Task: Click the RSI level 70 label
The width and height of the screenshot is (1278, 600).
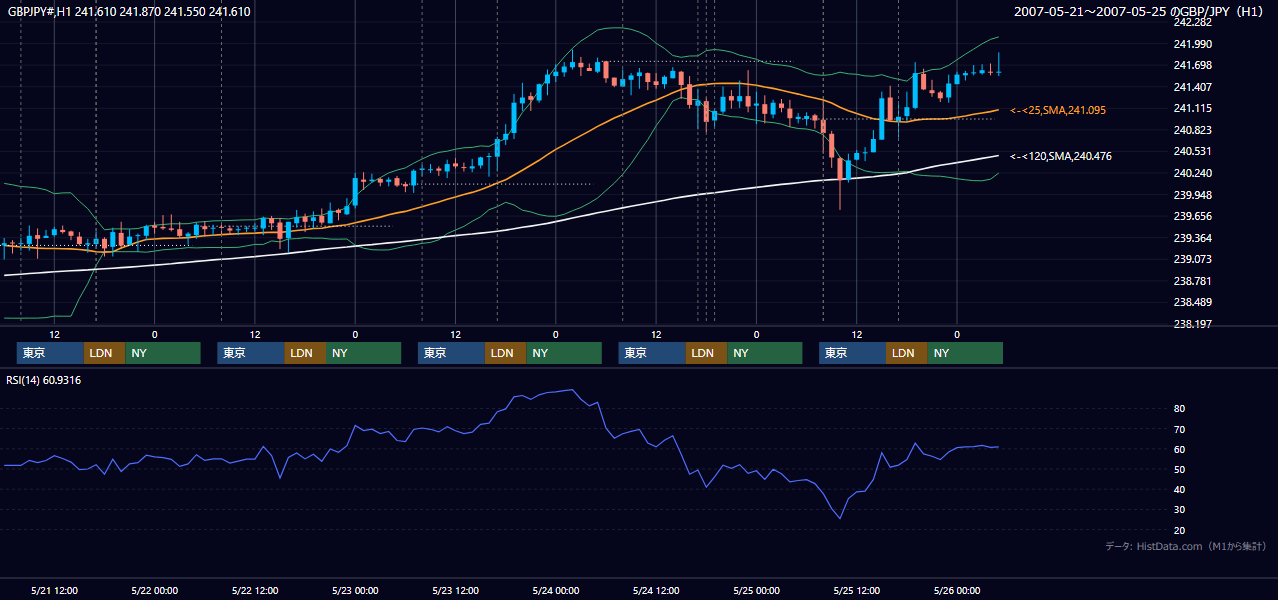Action: [1179, 429]
